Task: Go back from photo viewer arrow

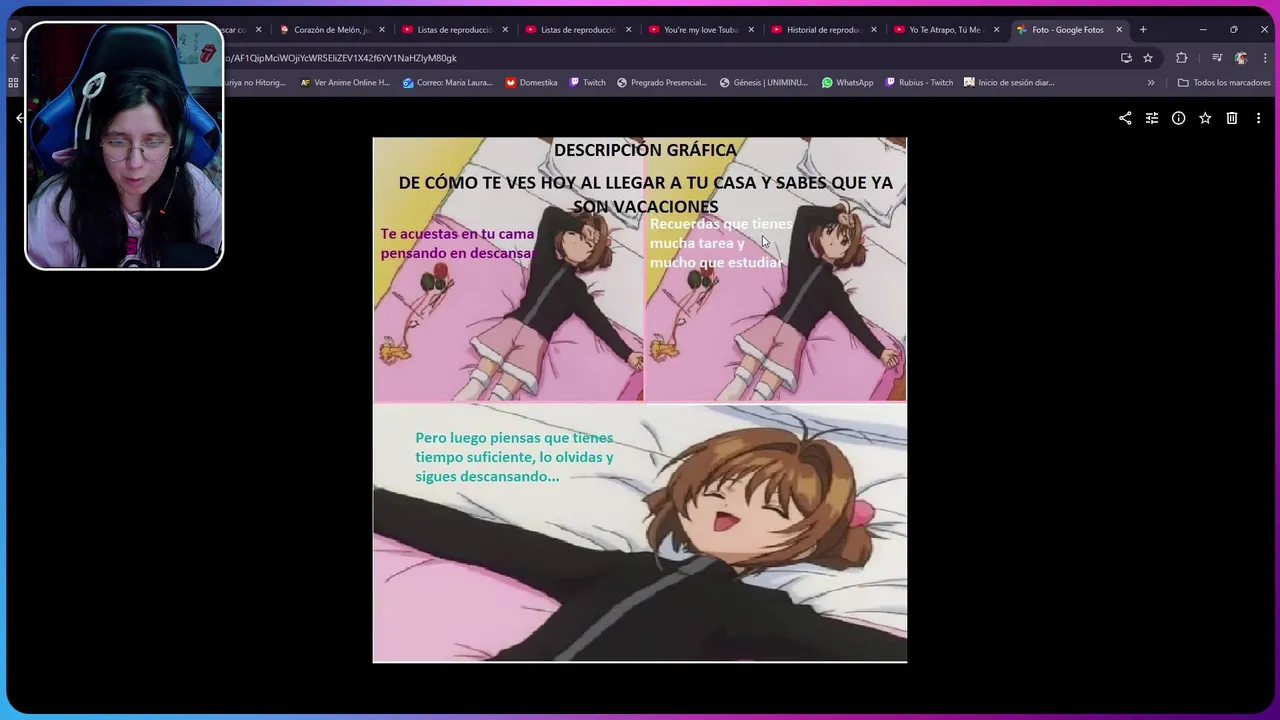Action: click(20, 118)
